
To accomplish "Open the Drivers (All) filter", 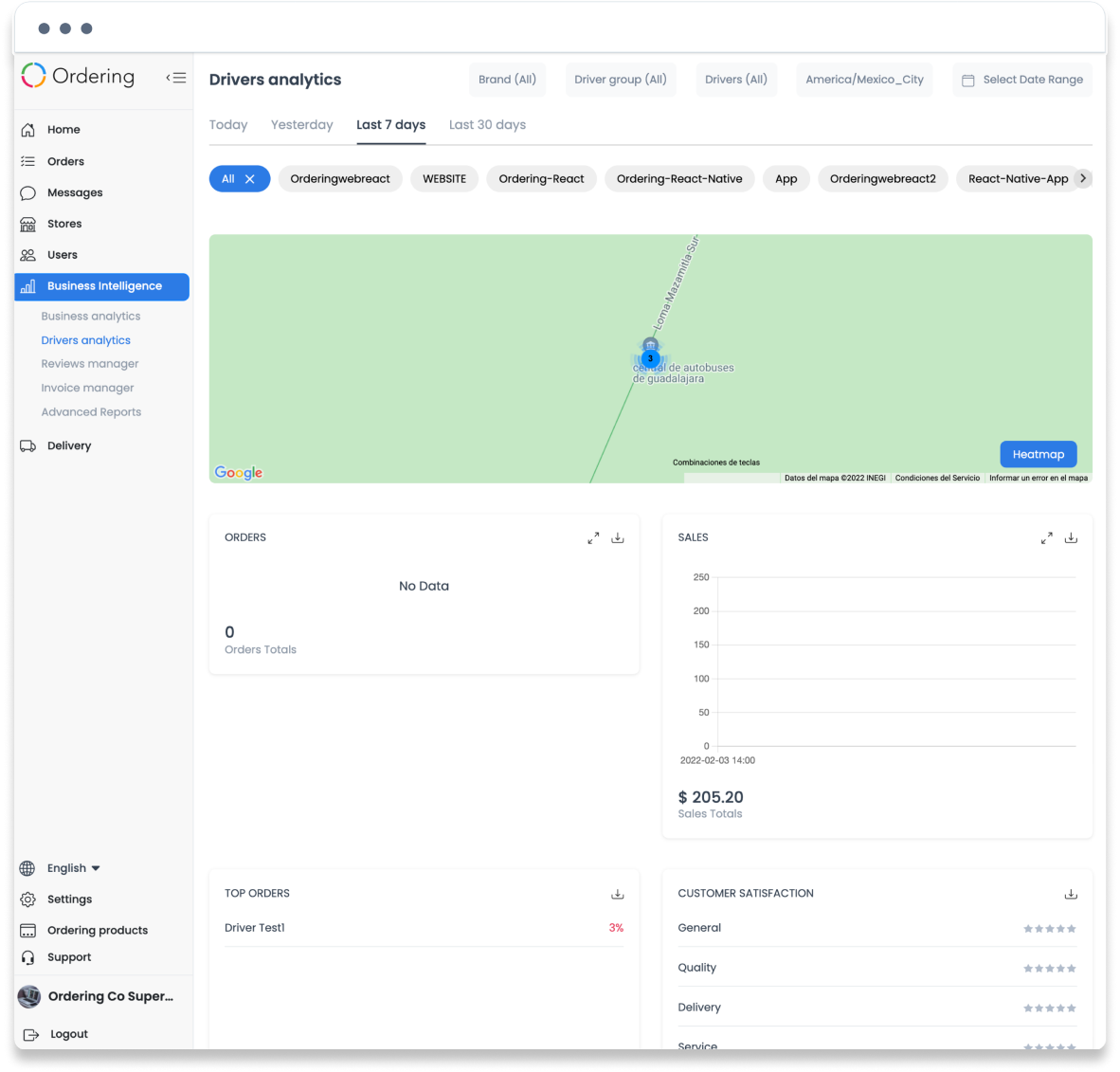I will coord(735,80).
